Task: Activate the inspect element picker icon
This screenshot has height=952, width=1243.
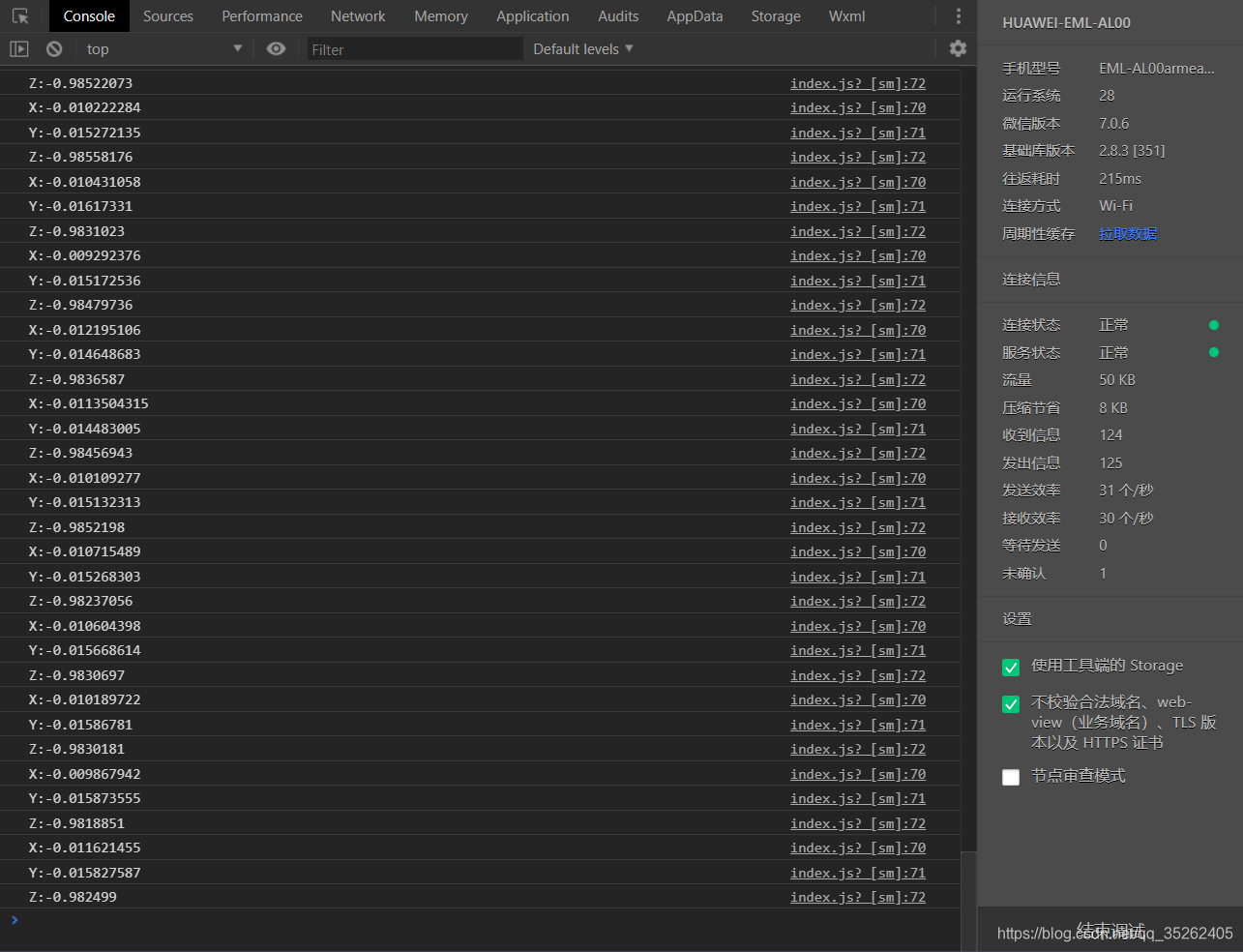Action: (x=20, y=16)
